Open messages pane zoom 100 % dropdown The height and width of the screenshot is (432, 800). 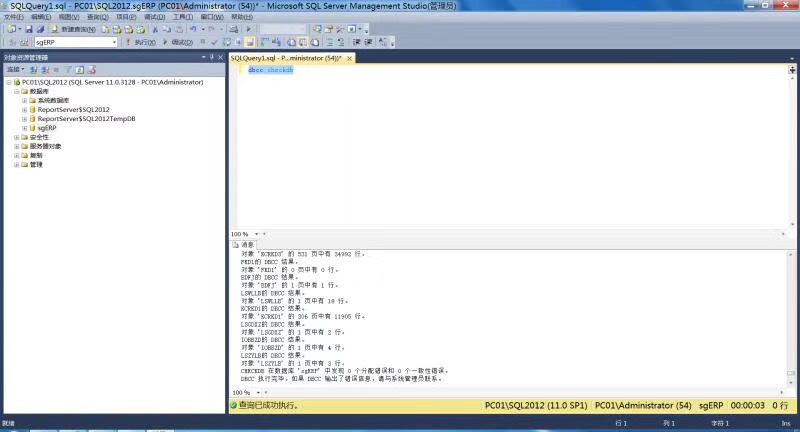[258, 393]
